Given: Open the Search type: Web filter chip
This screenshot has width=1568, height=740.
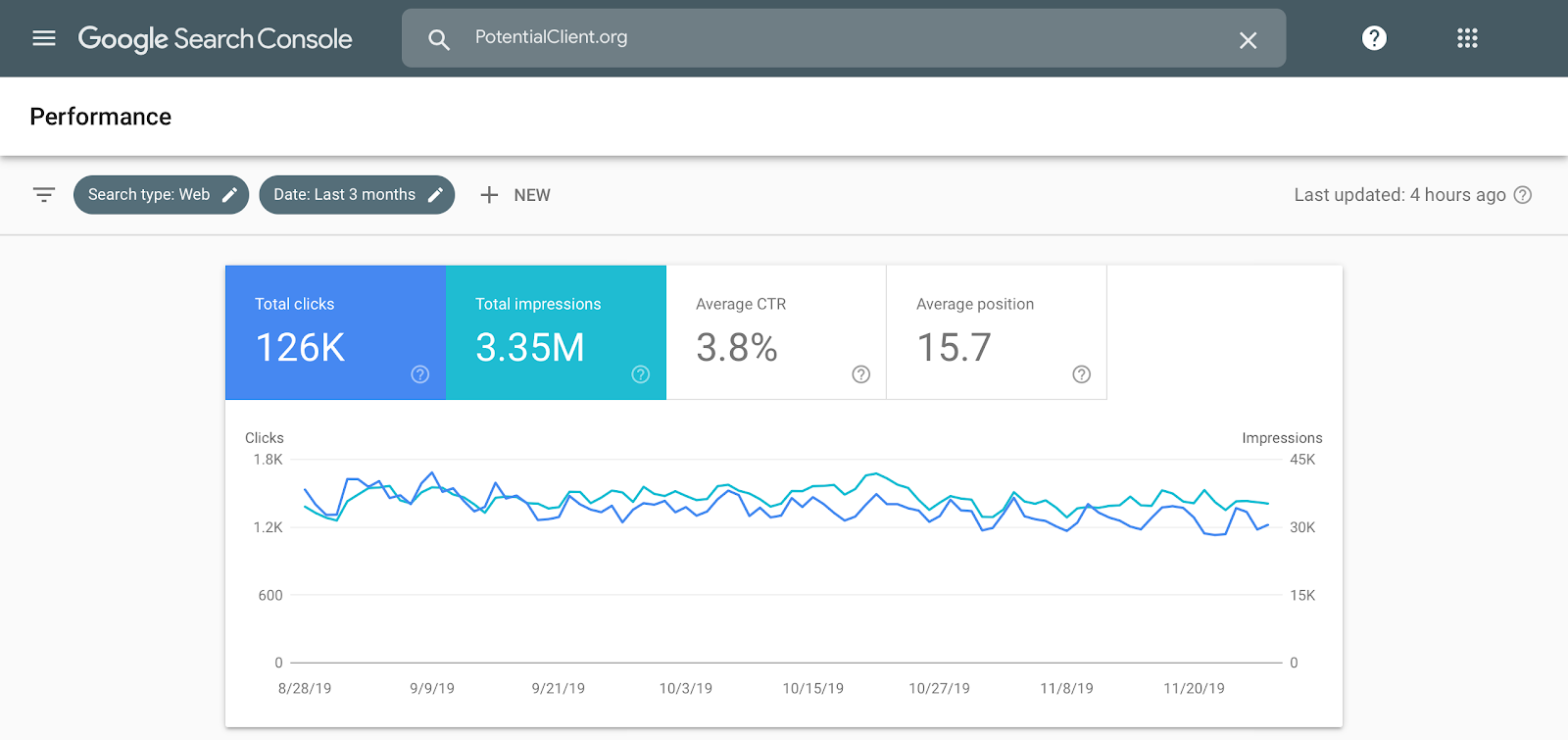Looking at the screenshot, I should tap(161, 195).
